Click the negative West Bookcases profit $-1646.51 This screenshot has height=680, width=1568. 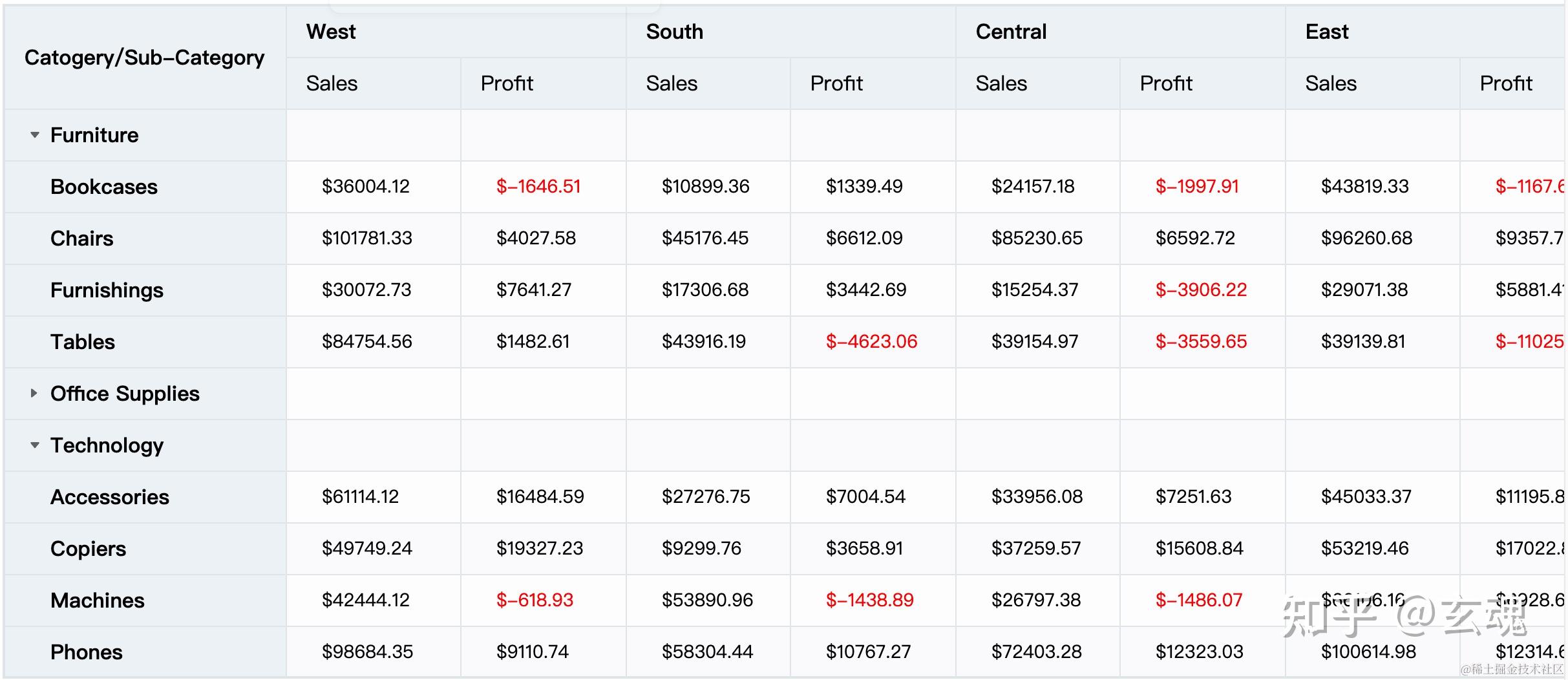538,187
